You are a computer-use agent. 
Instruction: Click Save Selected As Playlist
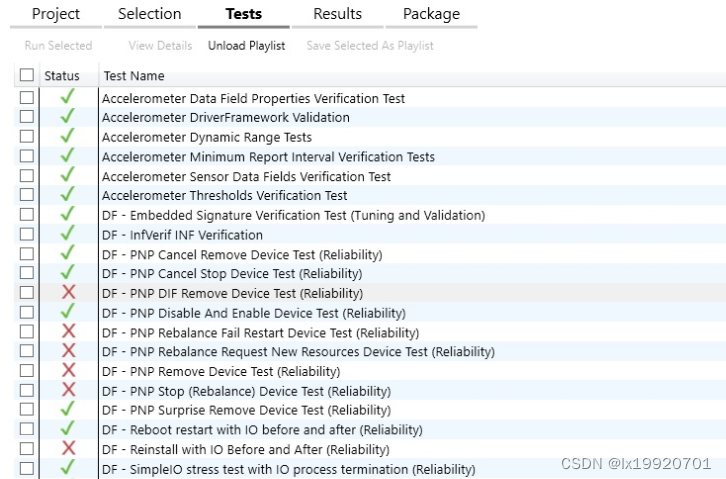(370, 45)
